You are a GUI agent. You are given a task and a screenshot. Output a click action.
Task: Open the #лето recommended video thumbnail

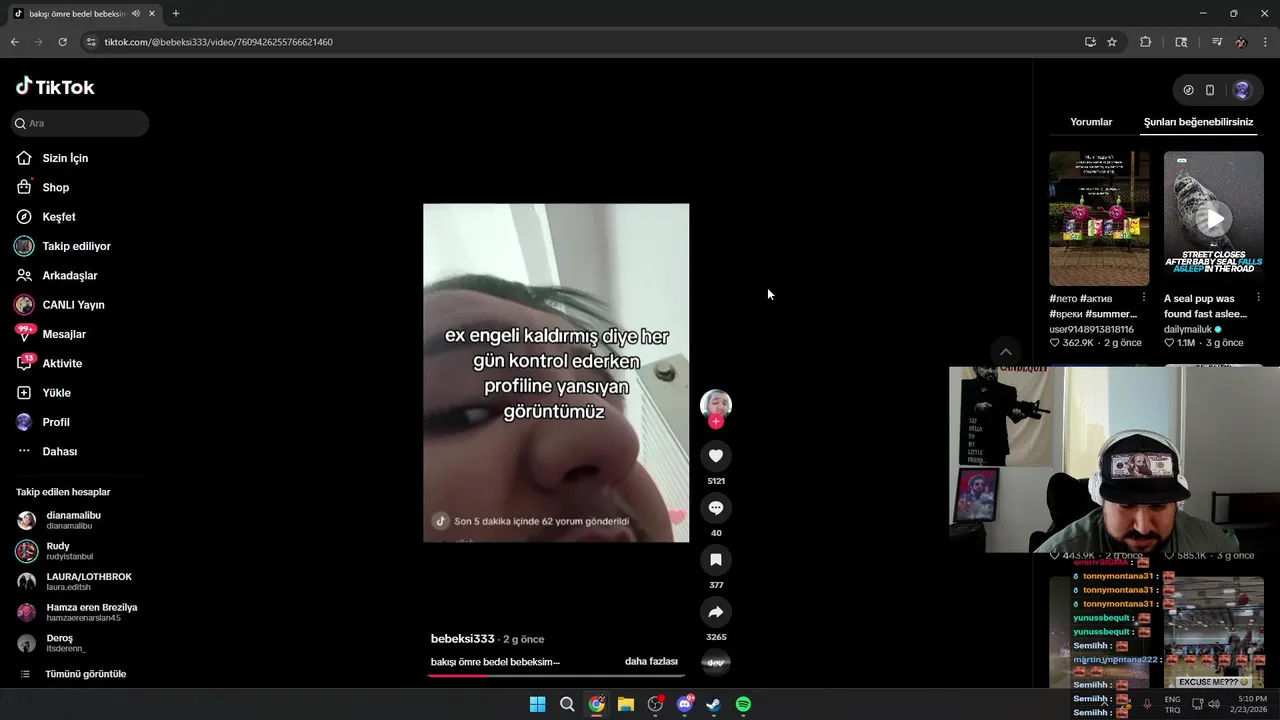1099,218
